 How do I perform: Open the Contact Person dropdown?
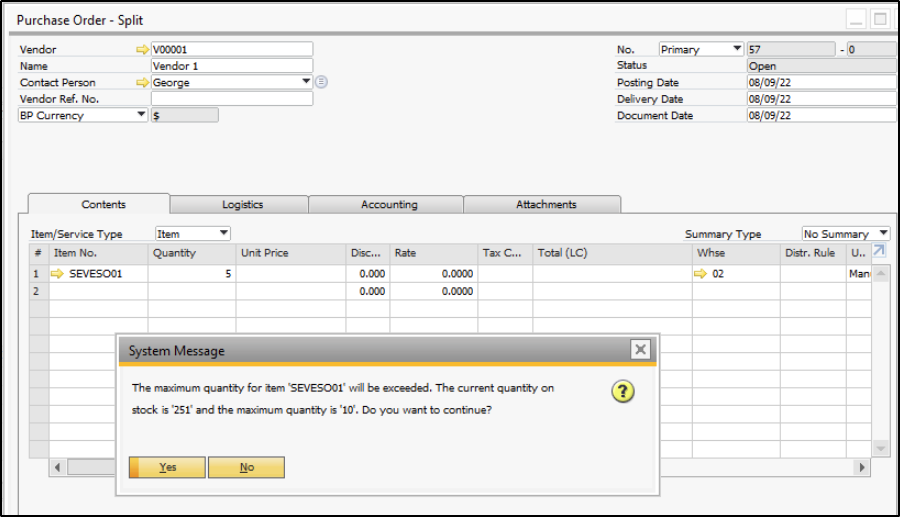[x=306, y=82]
